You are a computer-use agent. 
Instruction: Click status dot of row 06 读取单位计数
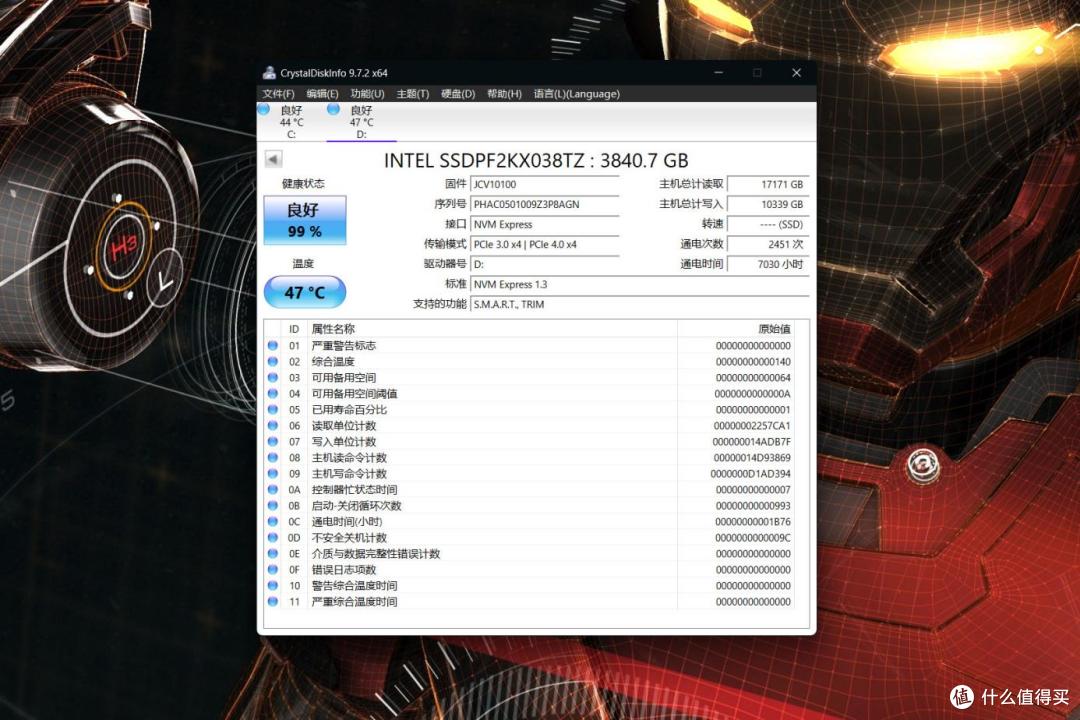tap(273, 425)
